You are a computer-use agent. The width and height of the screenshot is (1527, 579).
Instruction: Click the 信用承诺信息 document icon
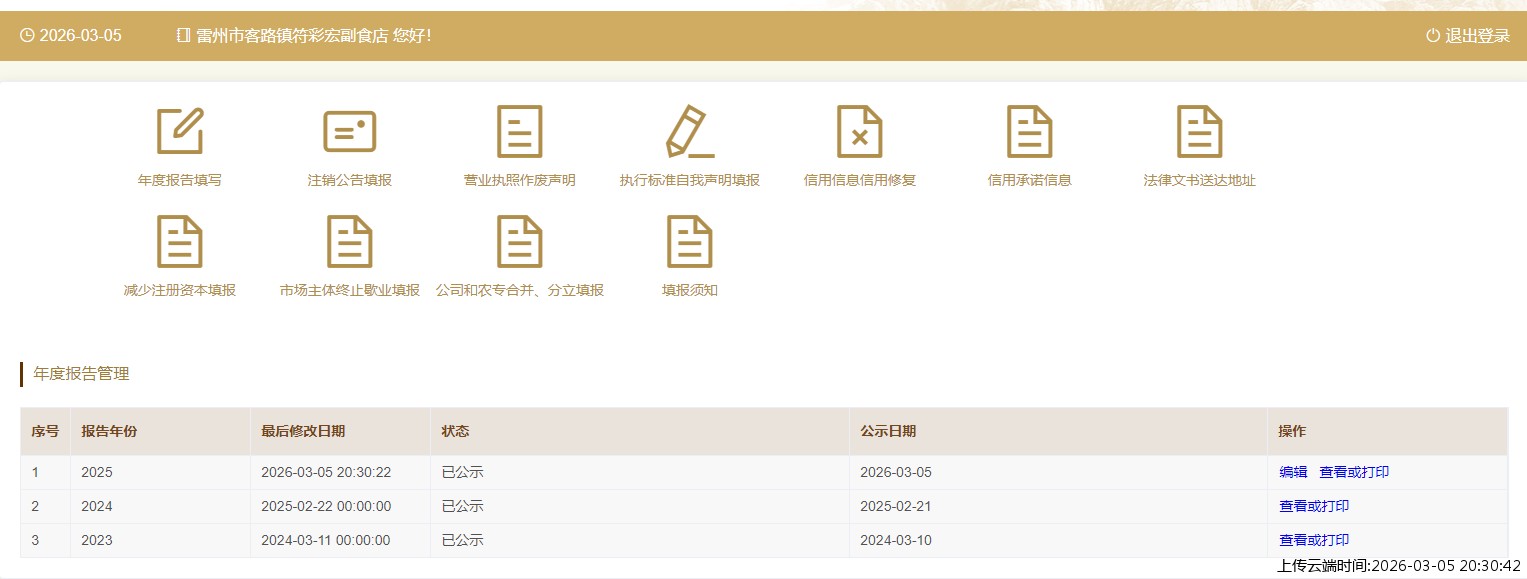[1030, 131]
